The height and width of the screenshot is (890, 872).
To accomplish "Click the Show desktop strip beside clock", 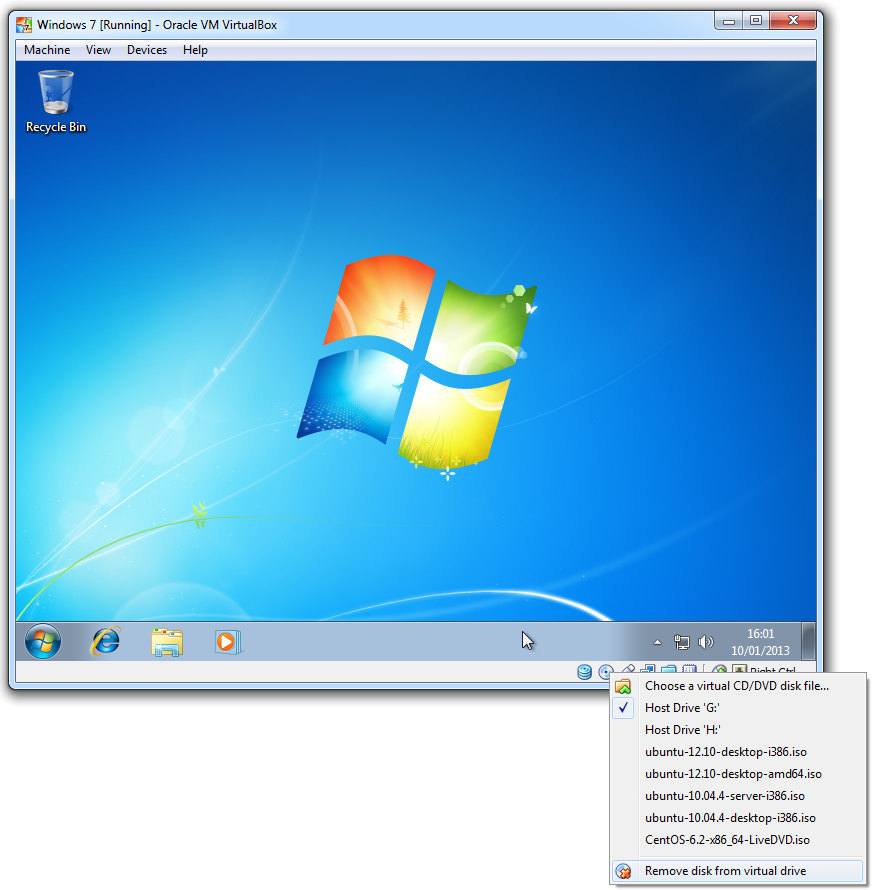I will (808, 641).
